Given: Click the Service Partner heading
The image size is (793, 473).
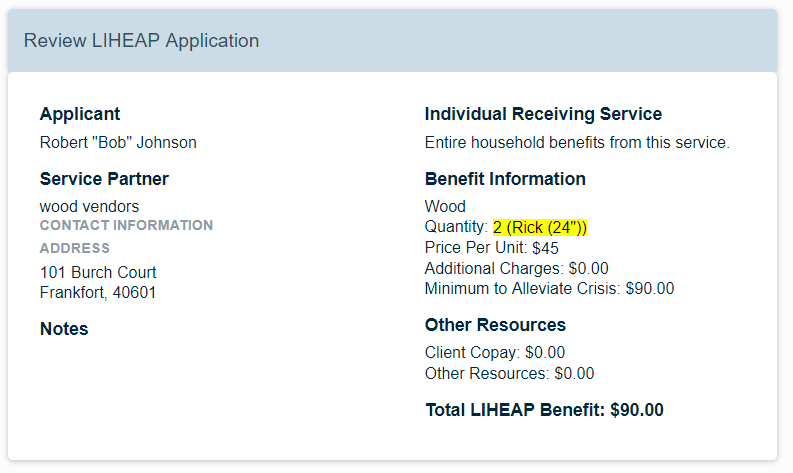Looking at the screenshot, I should pyautogui.click(x=104, y=179).
